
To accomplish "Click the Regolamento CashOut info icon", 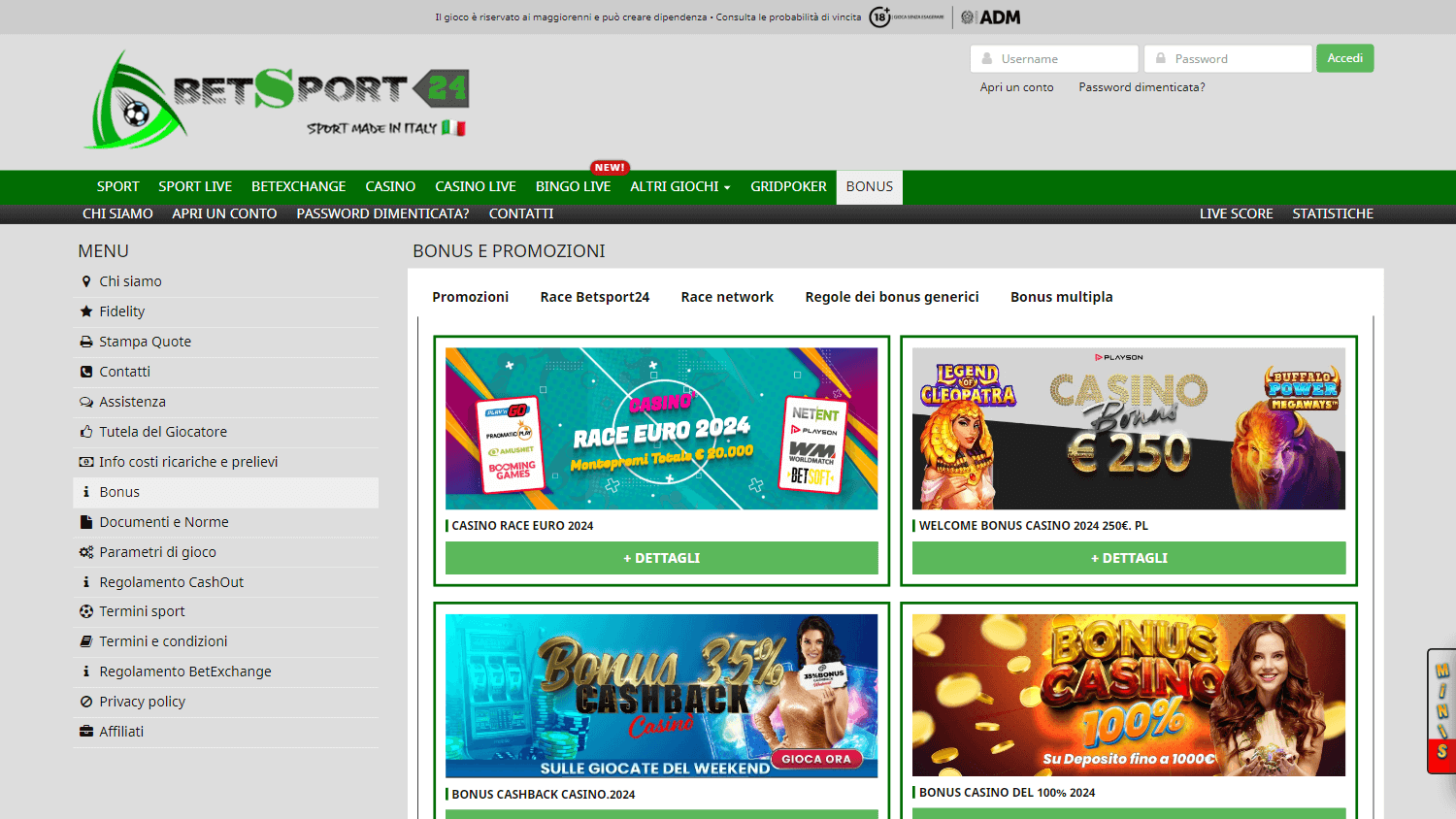I will pyautogui.click(x=86, y=582).
